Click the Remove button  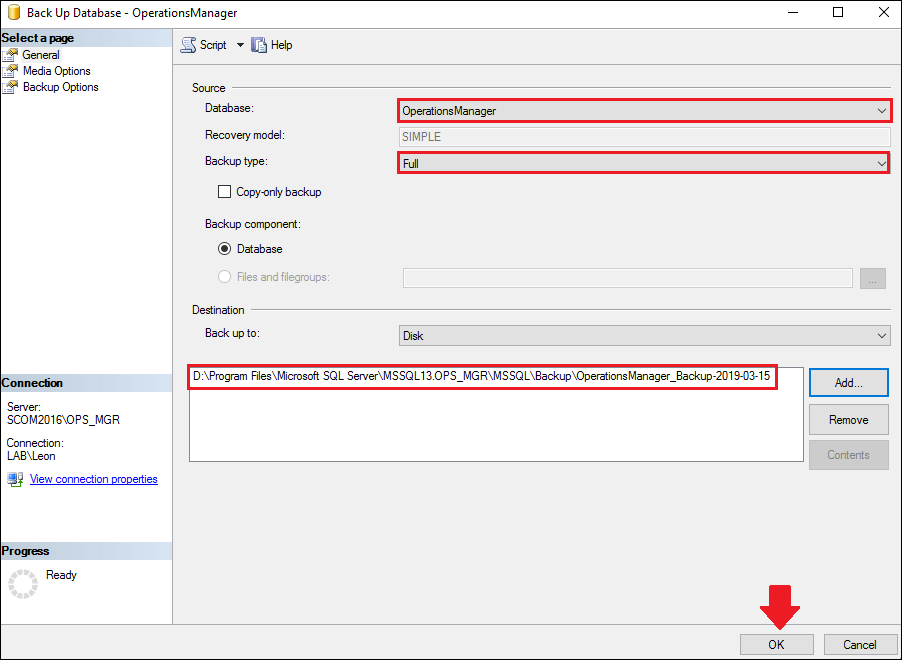click(849, 419)
